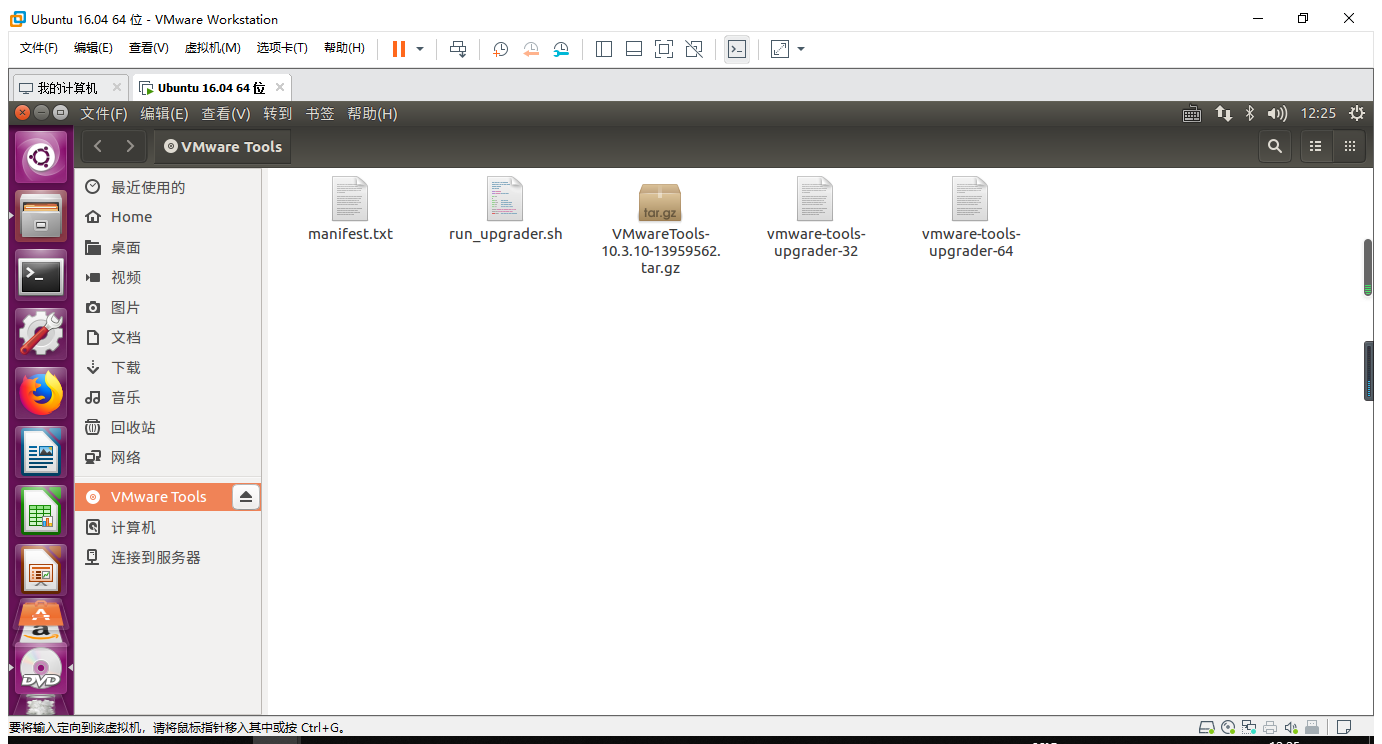Eject the VMware Tools disc
This screenshot has height=744, width=1382.
pos(245,497)
